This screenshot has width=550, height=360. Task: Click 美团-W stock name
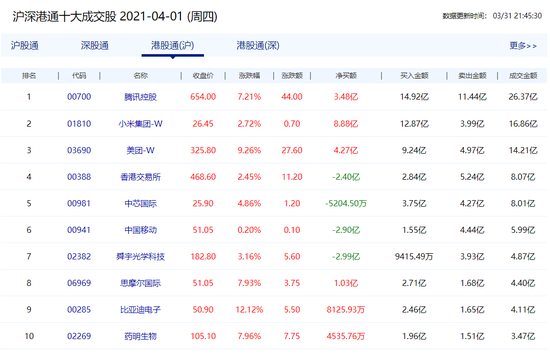140,151
